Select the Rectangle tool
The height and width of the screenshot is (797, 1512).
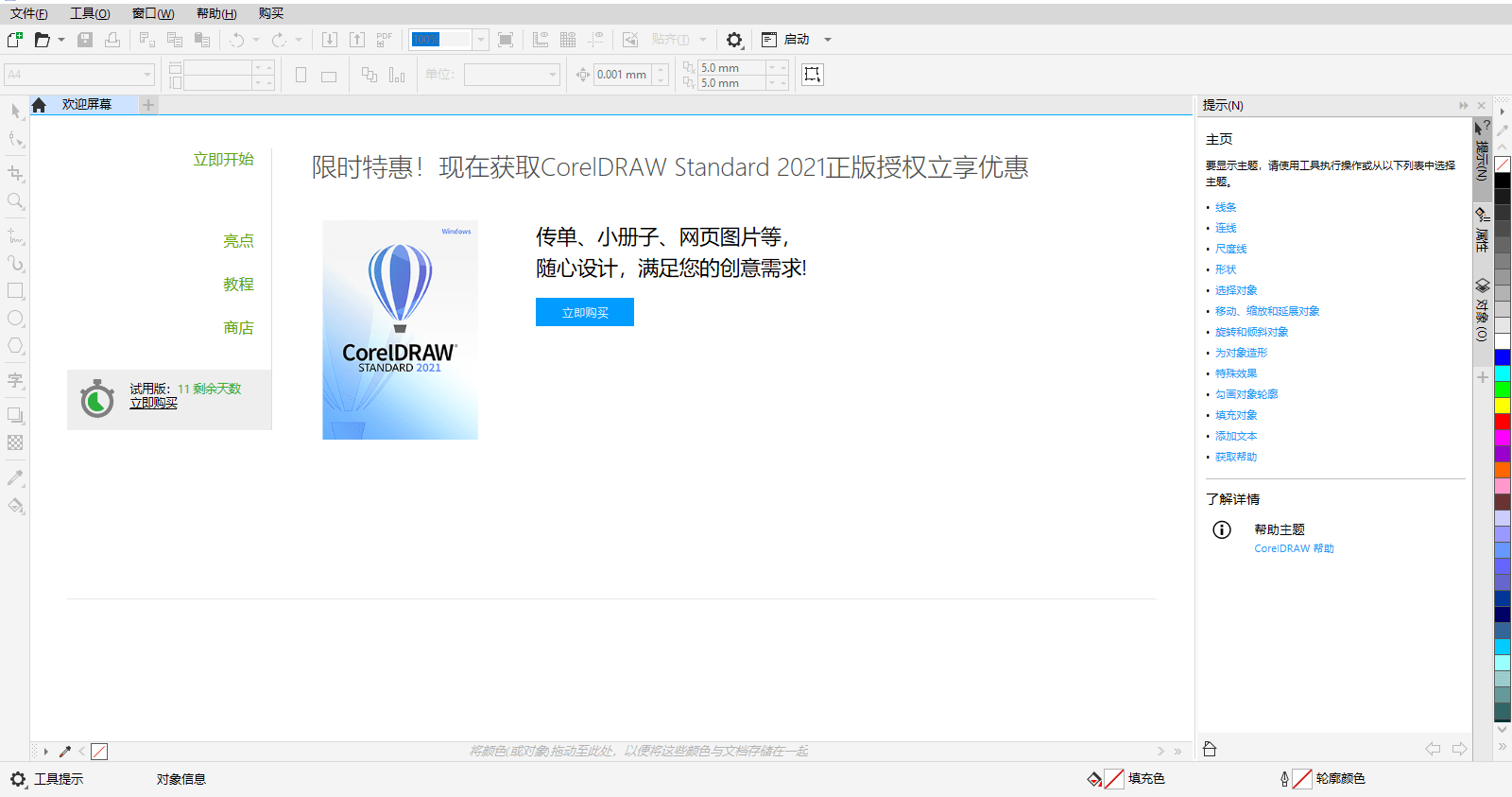[15, 291]
